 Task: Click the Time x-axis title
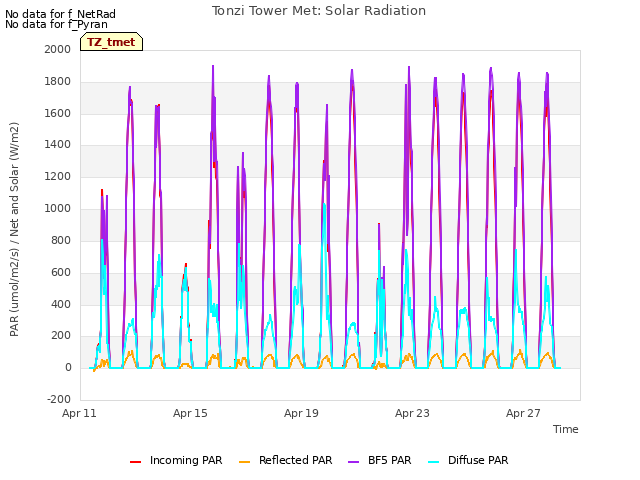tap(566, 429)
